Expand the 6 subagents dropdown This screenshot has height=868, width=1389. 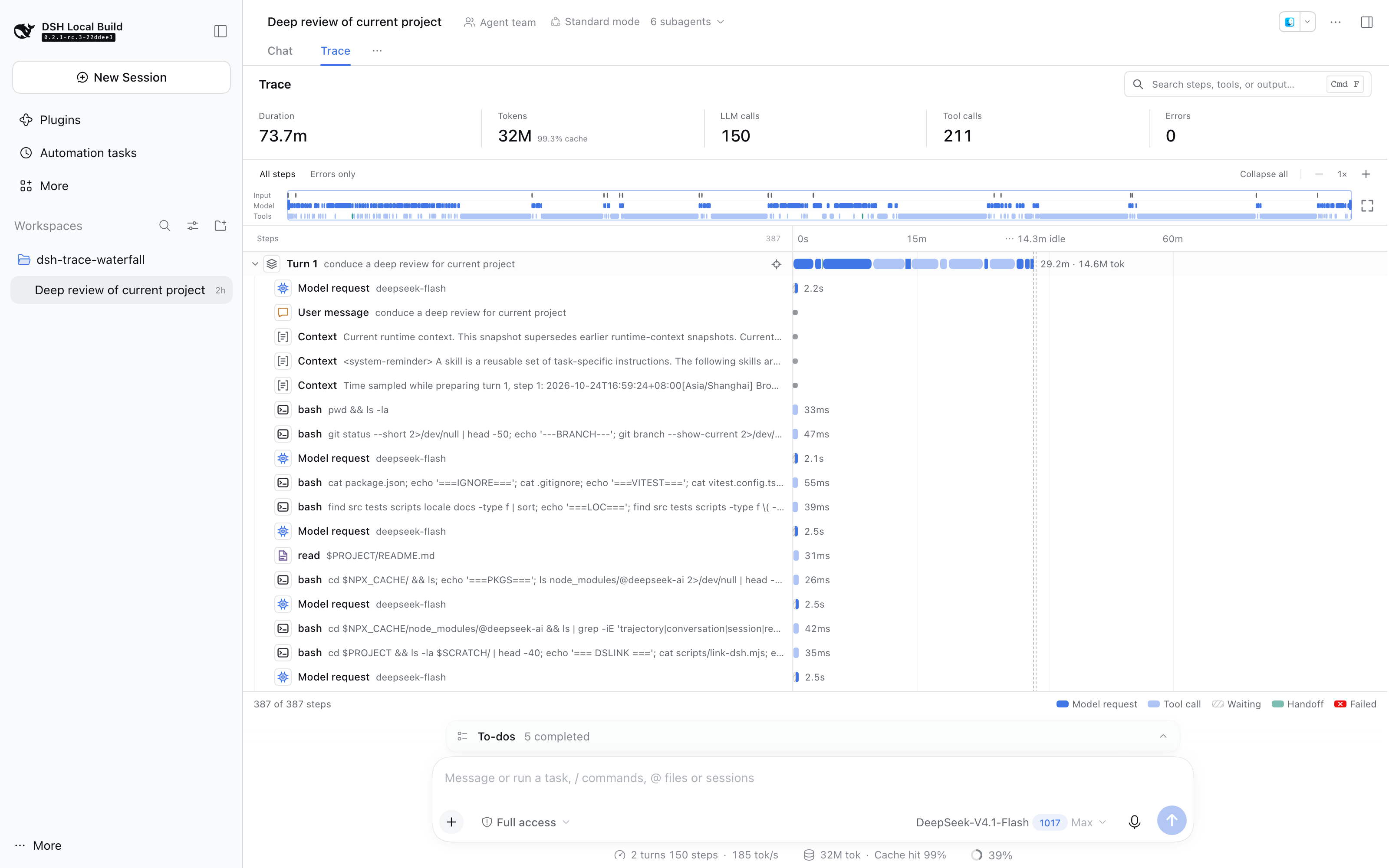[x=687, y=22]
